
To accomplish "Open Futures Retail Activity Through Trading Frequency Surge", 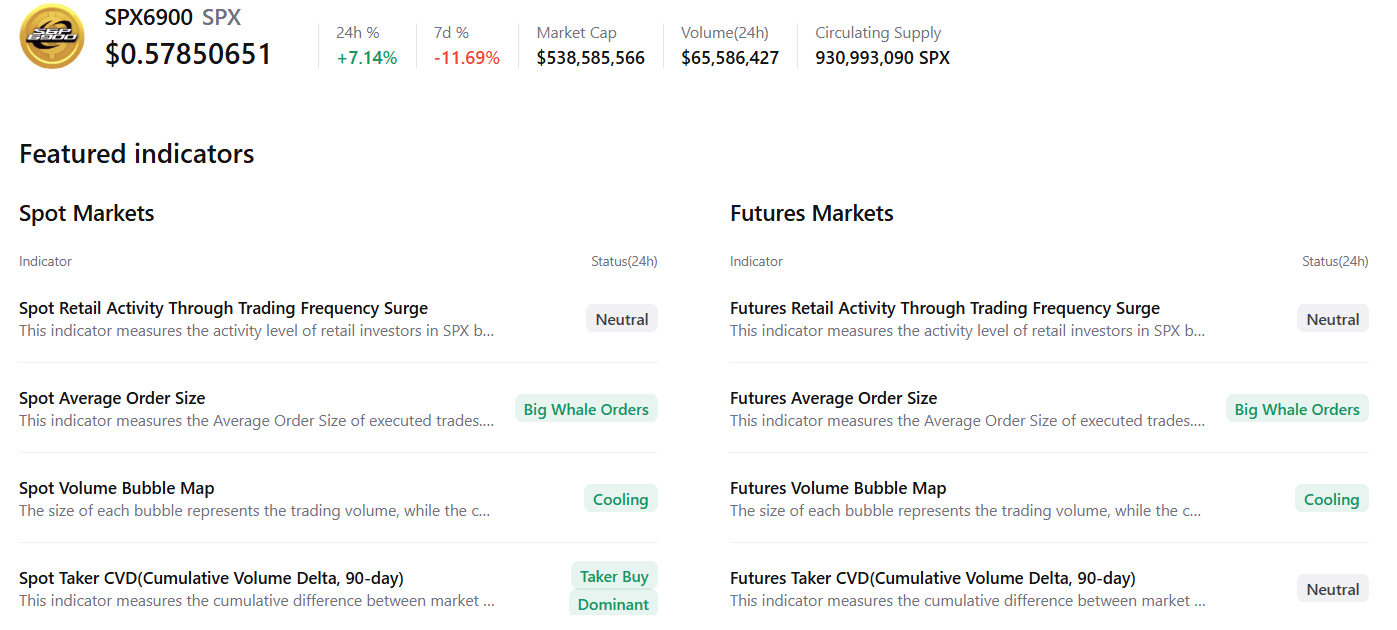I will coord(944,308).
